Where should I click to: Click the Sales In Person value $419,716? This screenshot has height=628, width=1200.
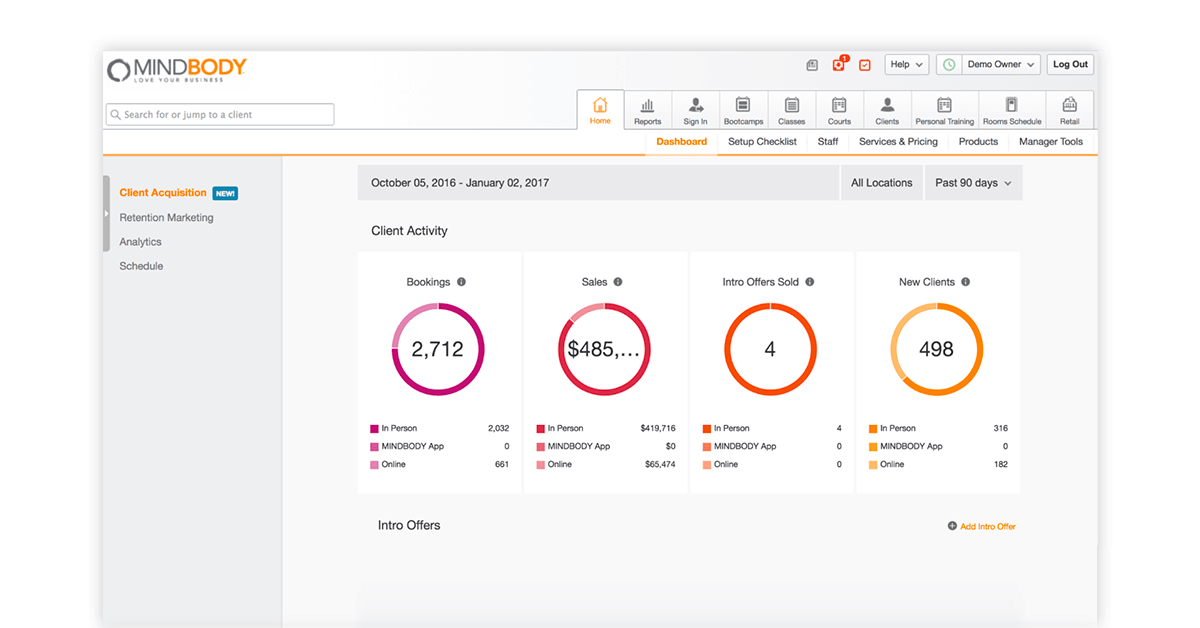click(658, 429)
